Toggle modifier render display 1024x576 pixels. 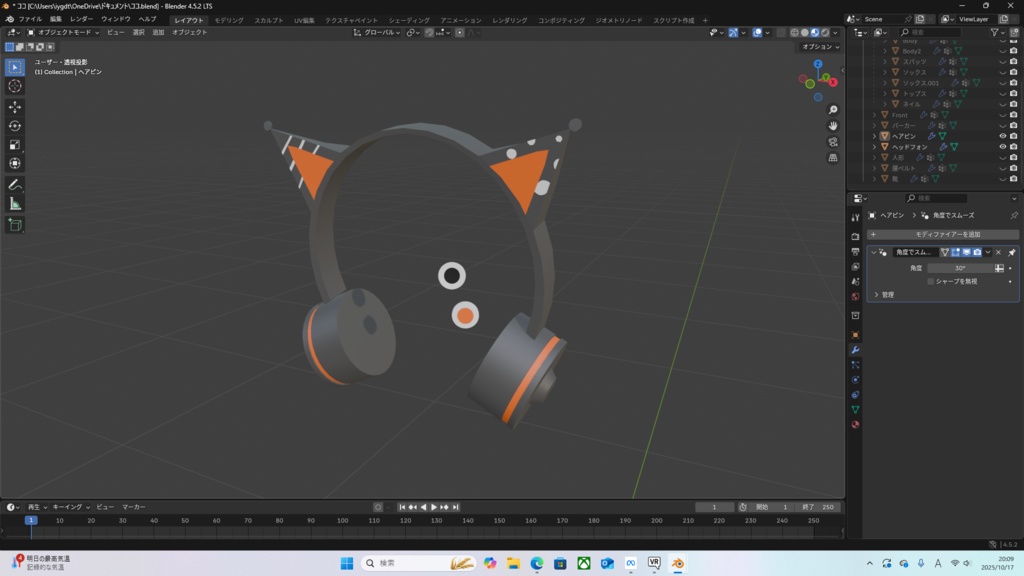[x=977, y=252]
